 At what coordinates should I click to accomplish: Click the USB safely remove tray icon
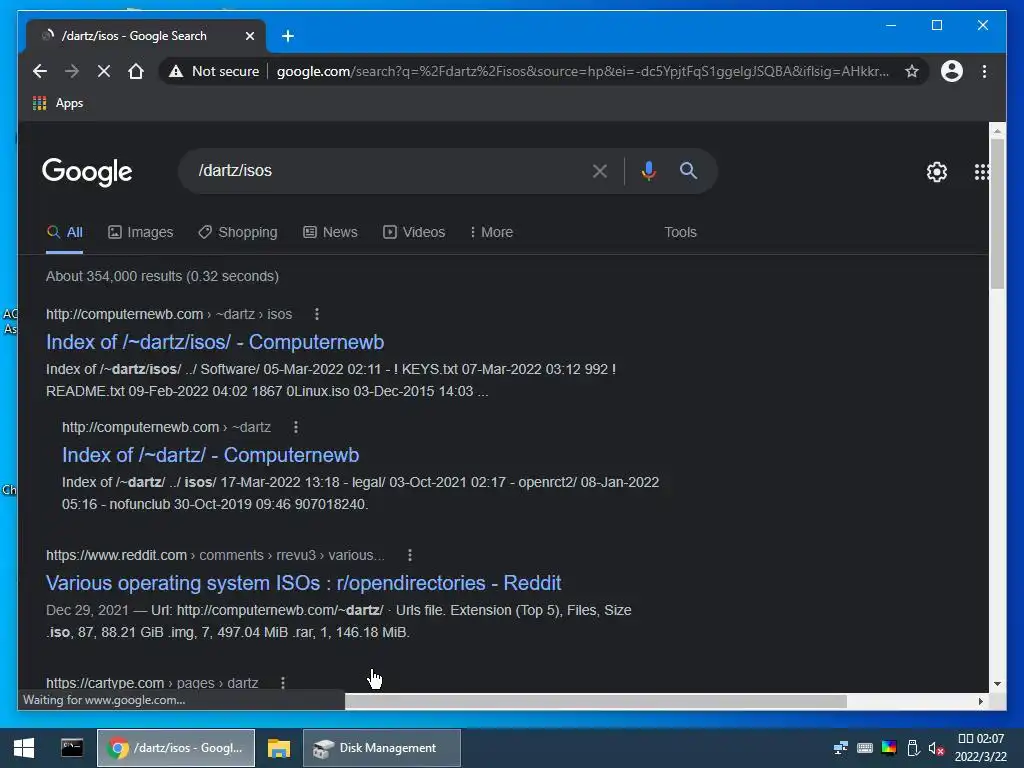[913, 748]
